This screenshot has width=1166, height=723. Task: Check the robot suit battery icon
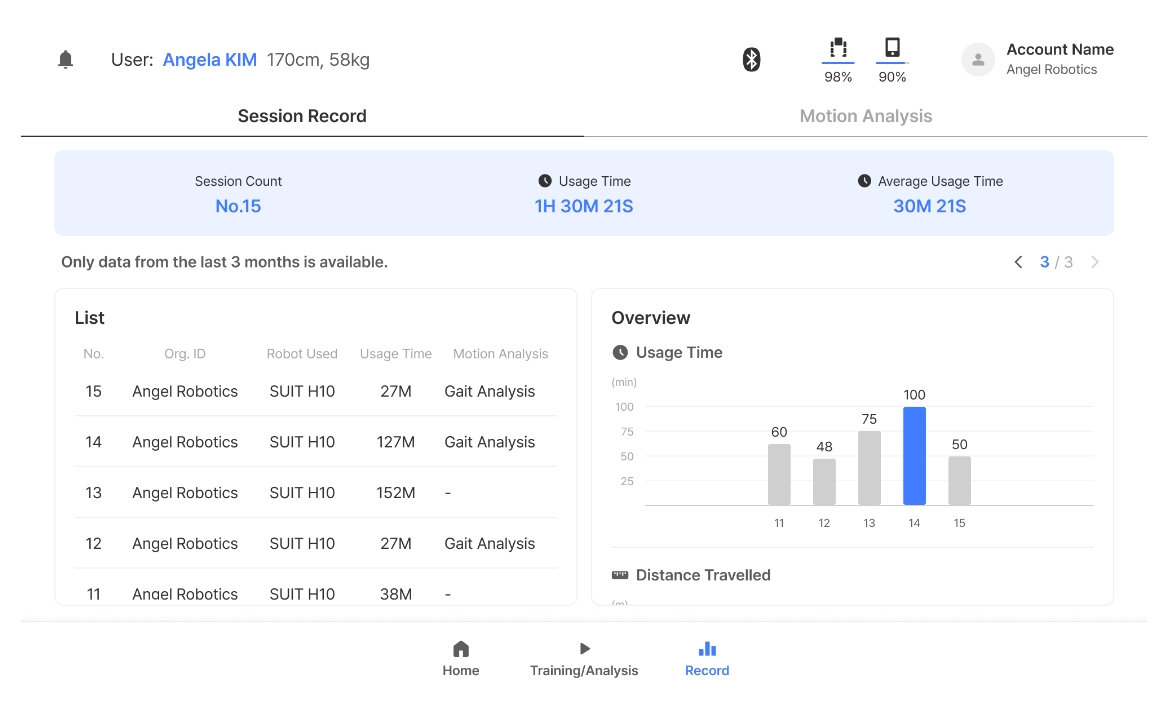tap(838, 49)
